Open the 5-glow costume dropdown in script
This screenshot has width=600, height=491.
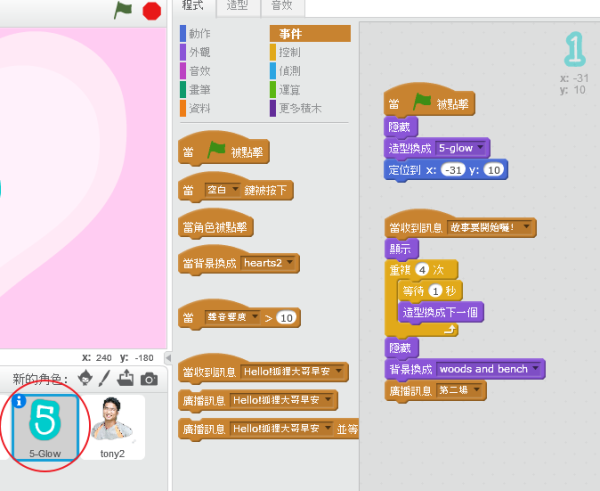[483, 149]
